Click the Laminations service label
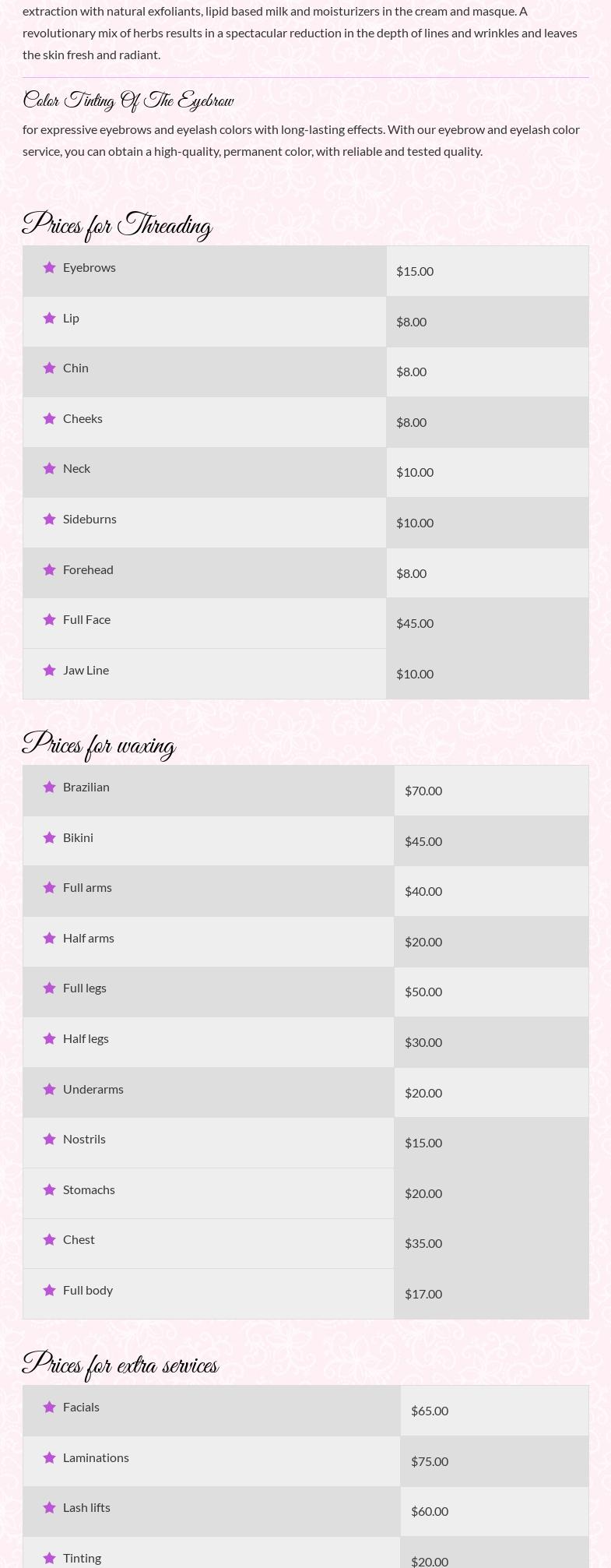611x1568 pixels. click(x=96, y=1457)
